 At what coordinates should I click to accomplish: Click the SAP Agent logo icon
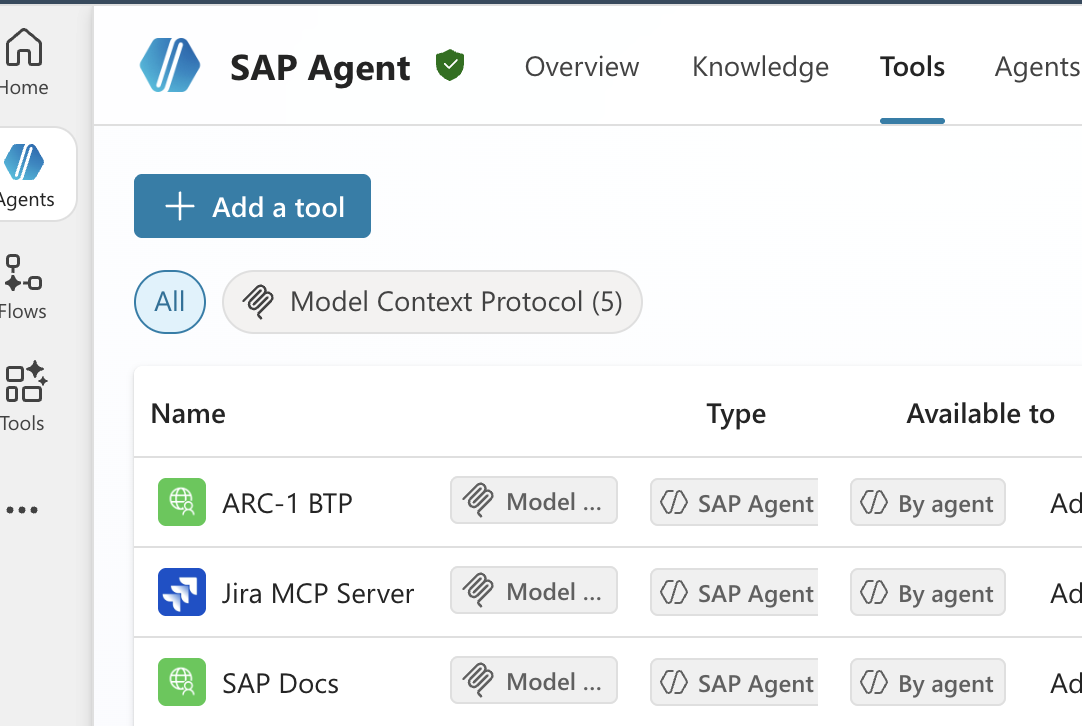click(x=170, y=66)
